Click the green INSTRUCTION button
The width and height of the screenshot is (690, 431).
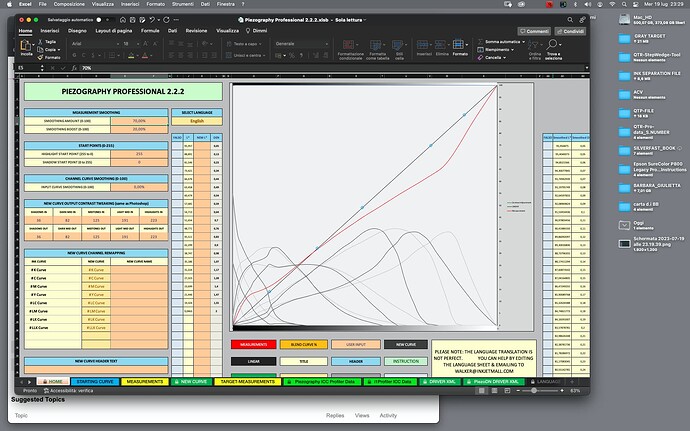[406, 361]
